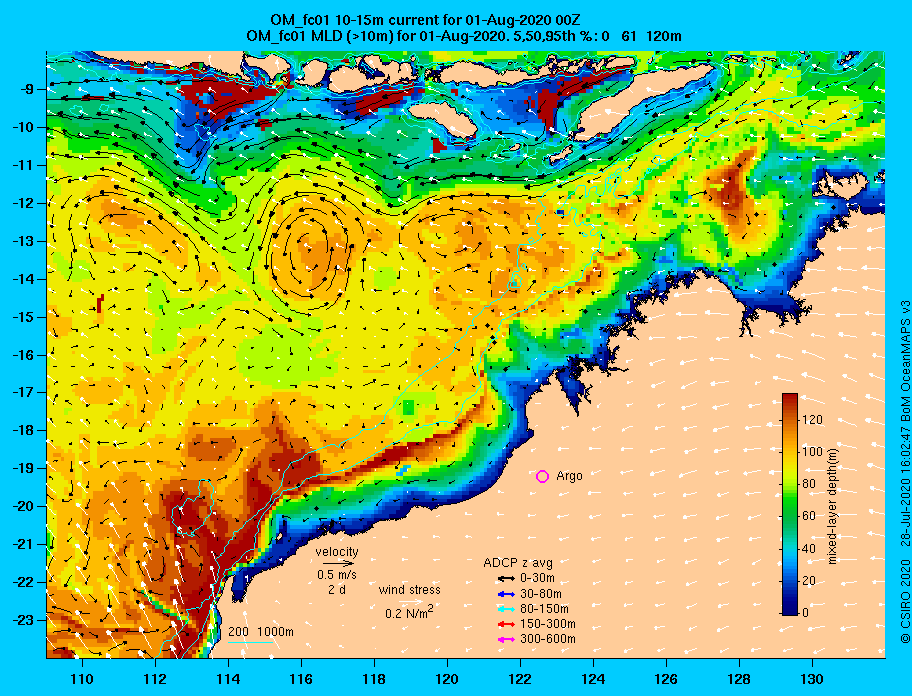The height and width of the screenshot is (696, 912).
Task: Click the longitude label '110'
Action: coord(82,679)
